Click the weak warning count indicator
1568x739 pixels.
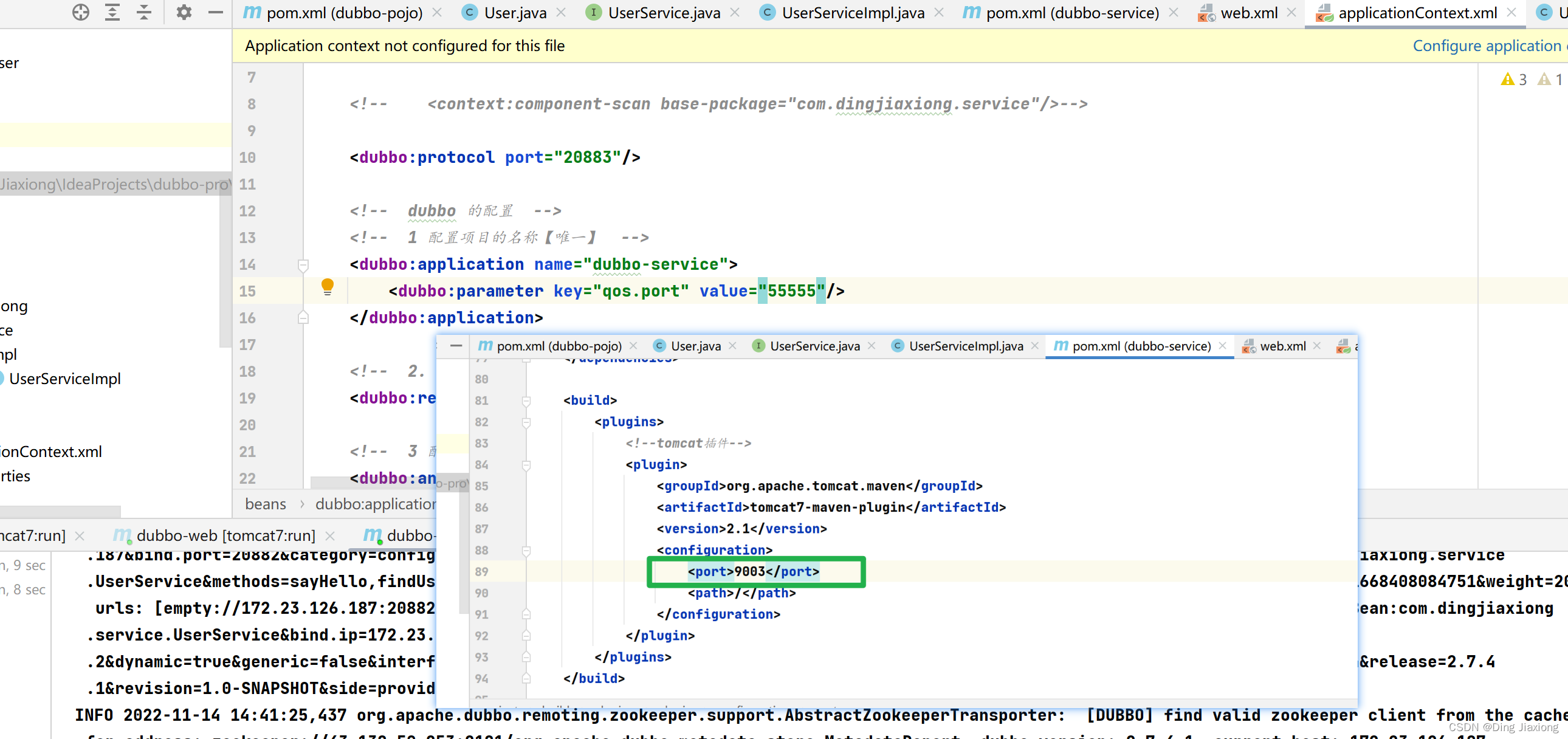(1550, 79)
